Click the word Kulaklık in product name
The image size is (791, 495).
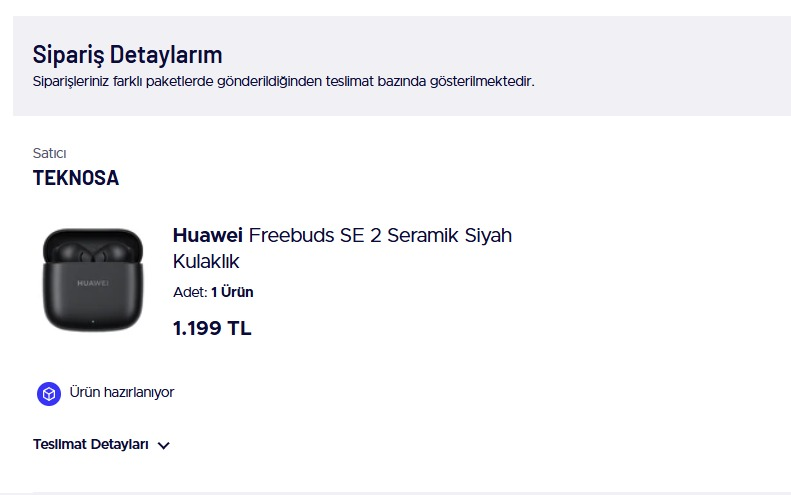pos(206,262)
